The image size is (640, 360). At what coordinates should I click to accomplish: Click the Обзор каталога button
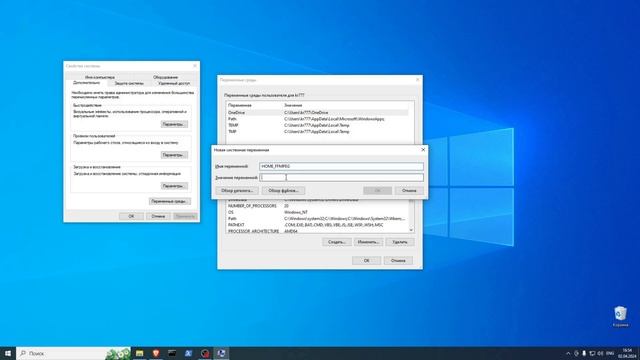click(237, 191)
